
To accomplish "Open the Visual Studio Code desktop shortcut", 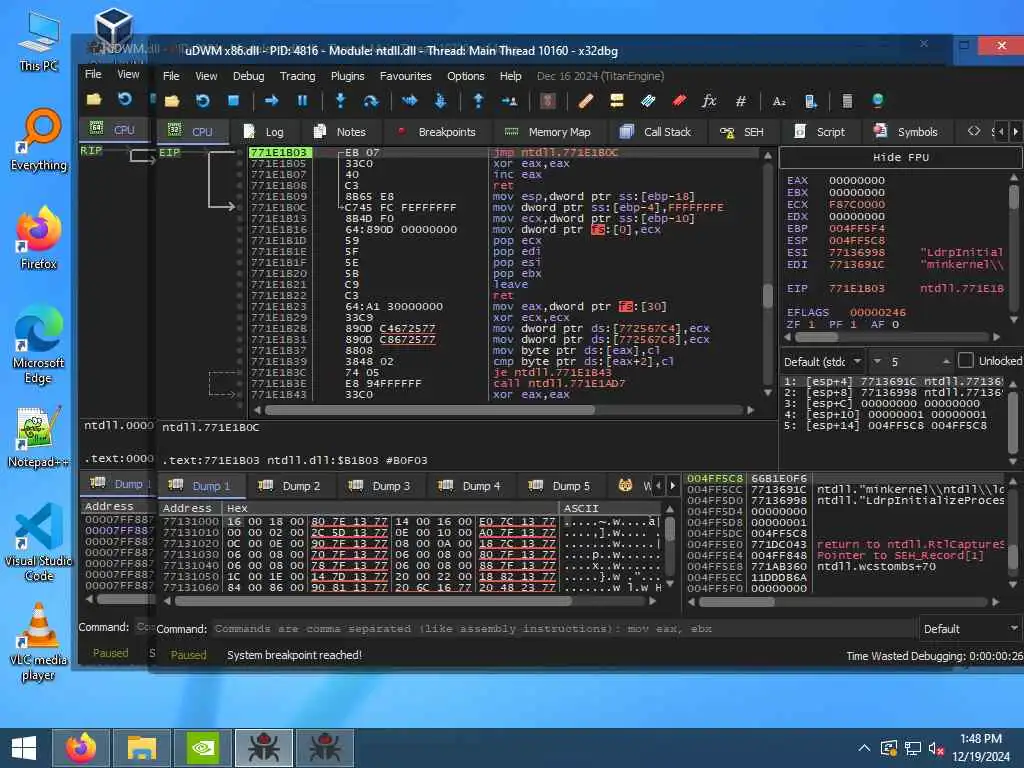I will [x=39, y=542].
